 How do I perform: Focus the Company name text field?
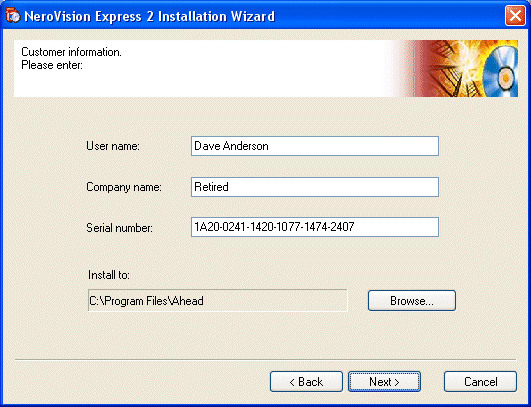(x=315, y=187)
